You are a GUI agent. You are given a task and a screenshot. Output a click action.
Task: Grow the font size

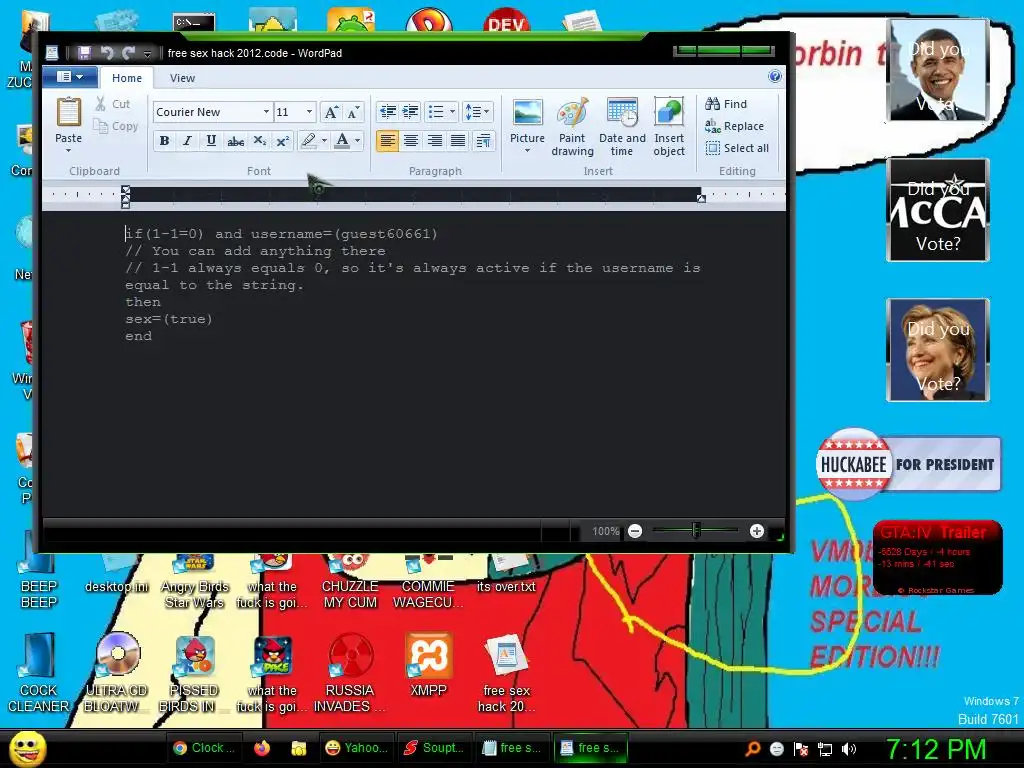click(331, 112)
